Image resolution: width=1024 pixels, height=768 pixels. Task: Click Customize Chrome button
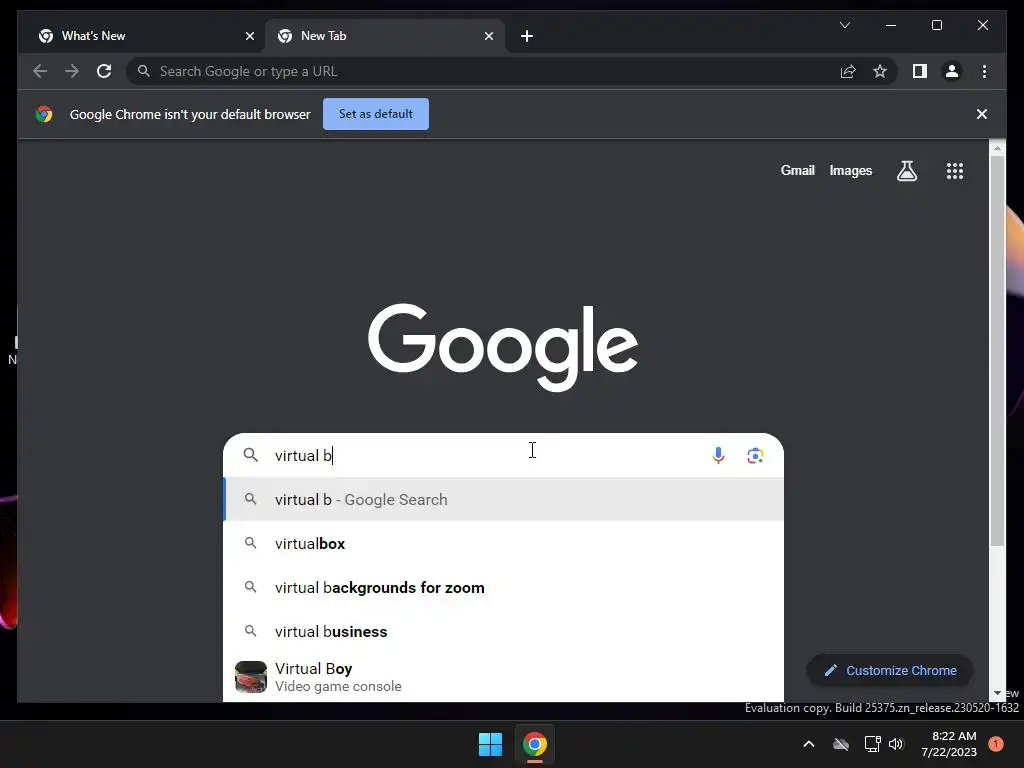(889, 671)
